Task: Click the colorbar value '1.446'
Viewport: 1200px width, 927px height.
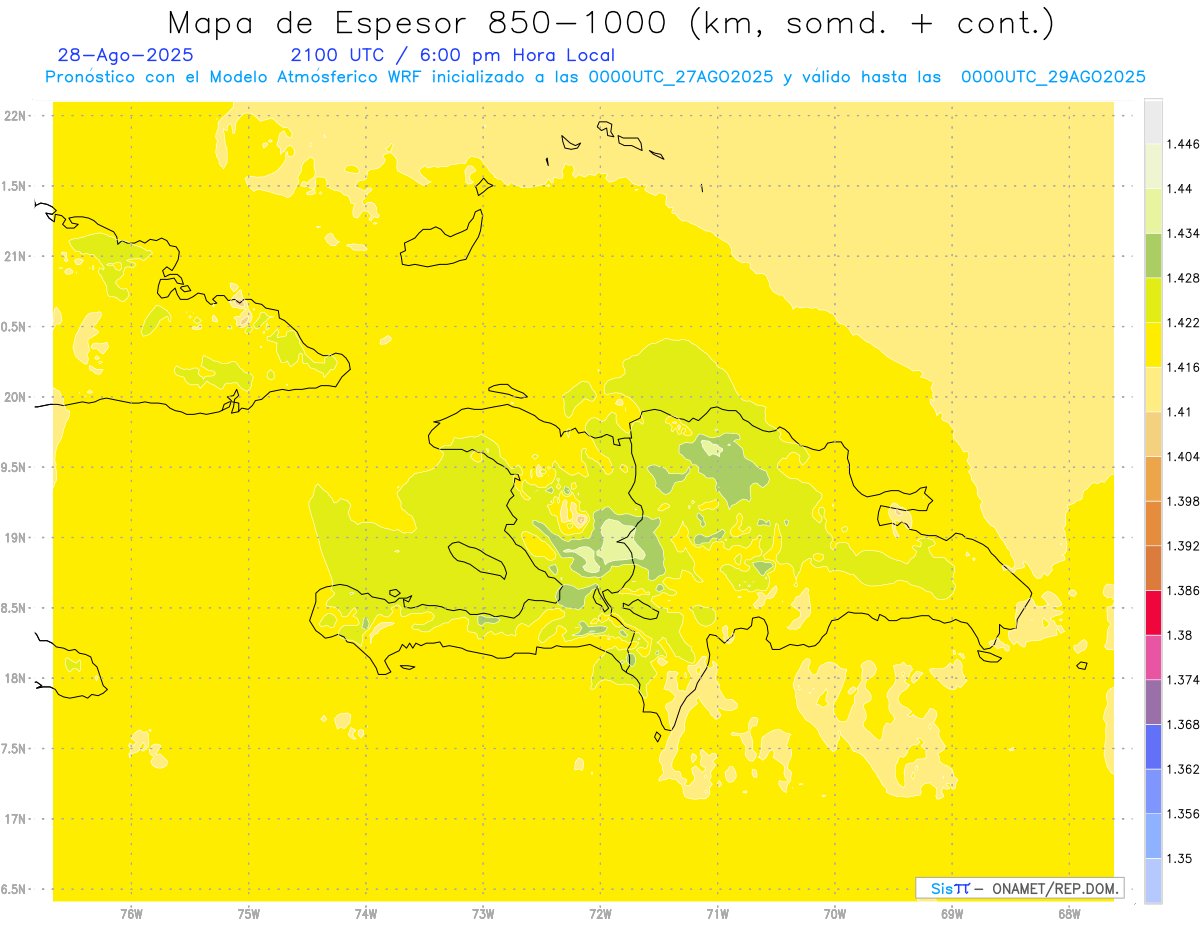Action: (x=1183, y=144)
